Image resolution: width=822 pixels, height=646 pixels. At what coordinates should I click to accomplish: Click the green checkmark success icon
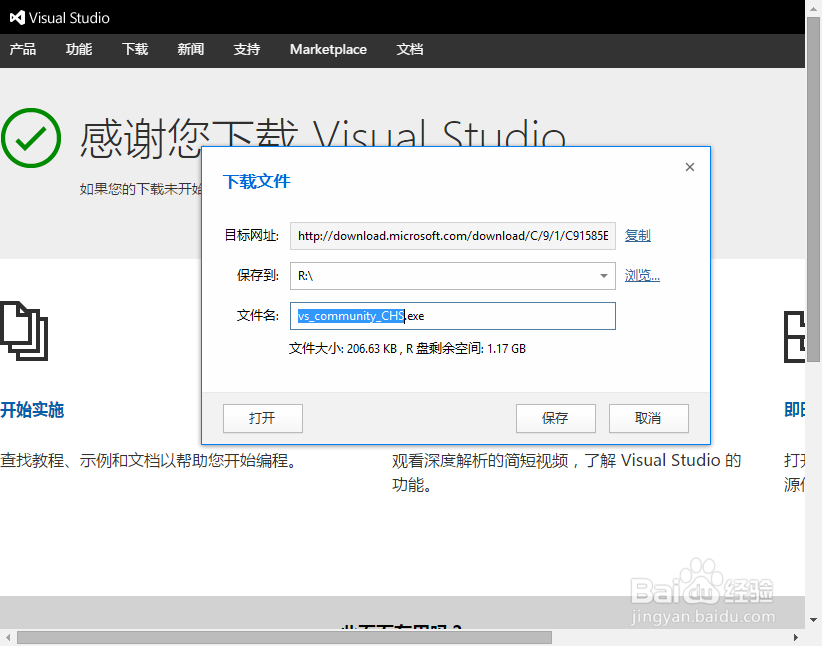tap(31, 138)
